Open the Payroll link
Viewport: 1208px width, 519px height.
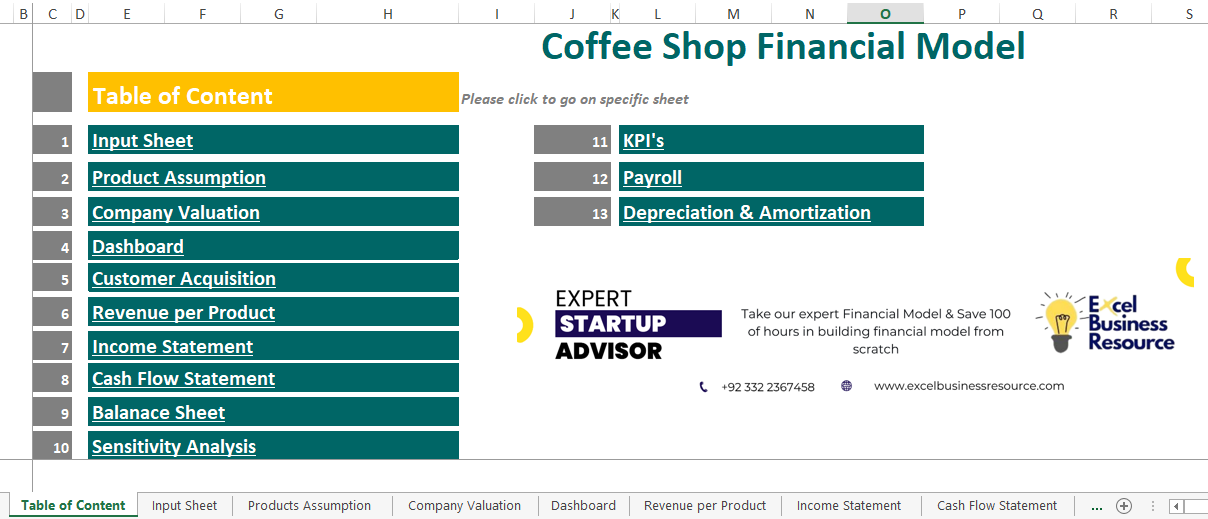pyautogui.click(x=652, y=178)
